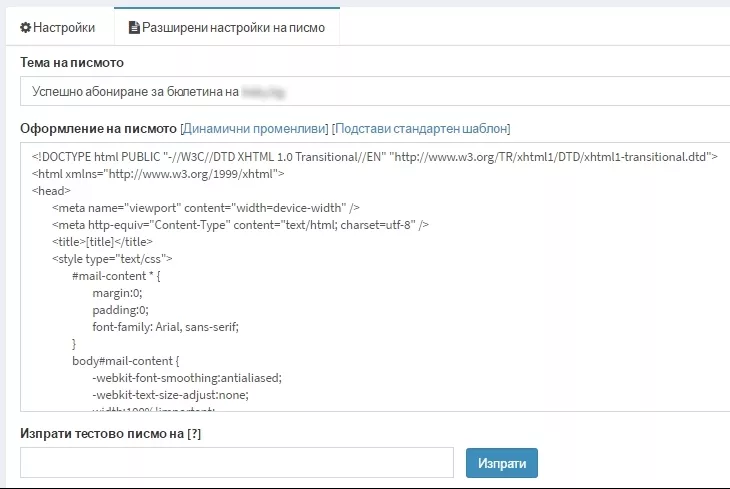
Task: Click the DOCTYPE line in the template
Action: 375,157
